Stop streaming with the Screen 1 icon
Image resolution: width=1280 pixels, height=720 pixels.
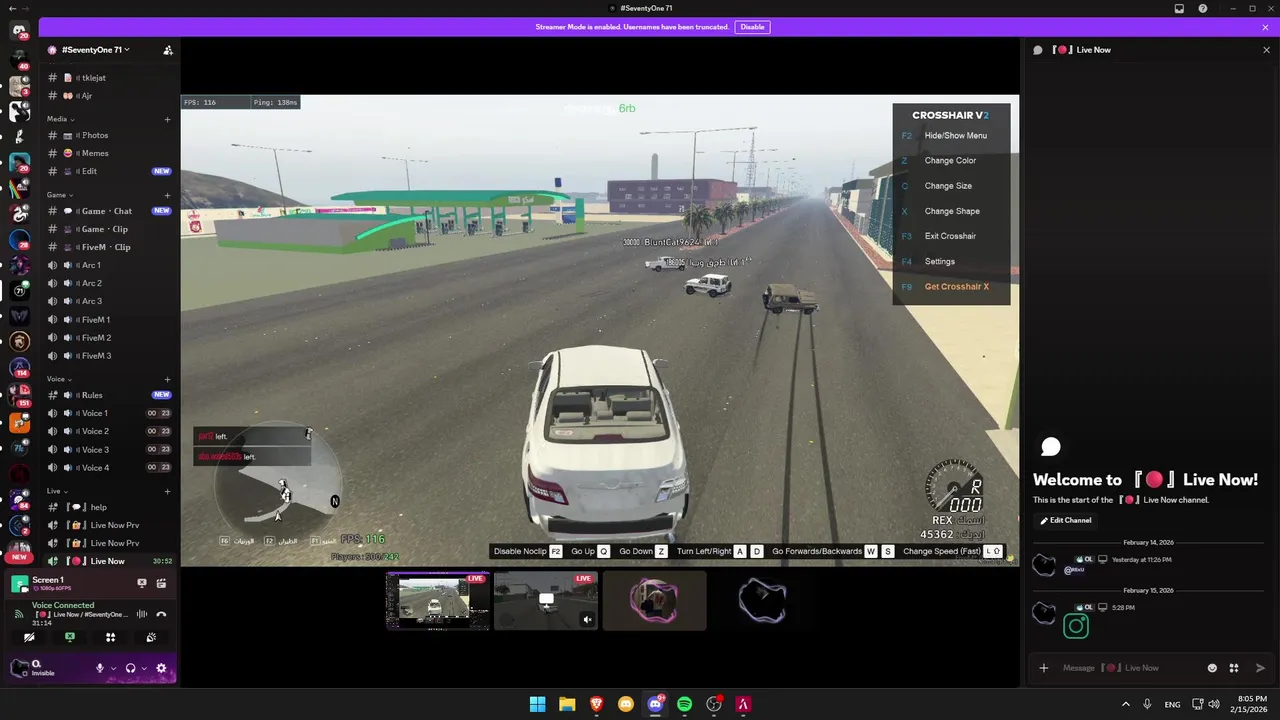[x=142, y=582]
